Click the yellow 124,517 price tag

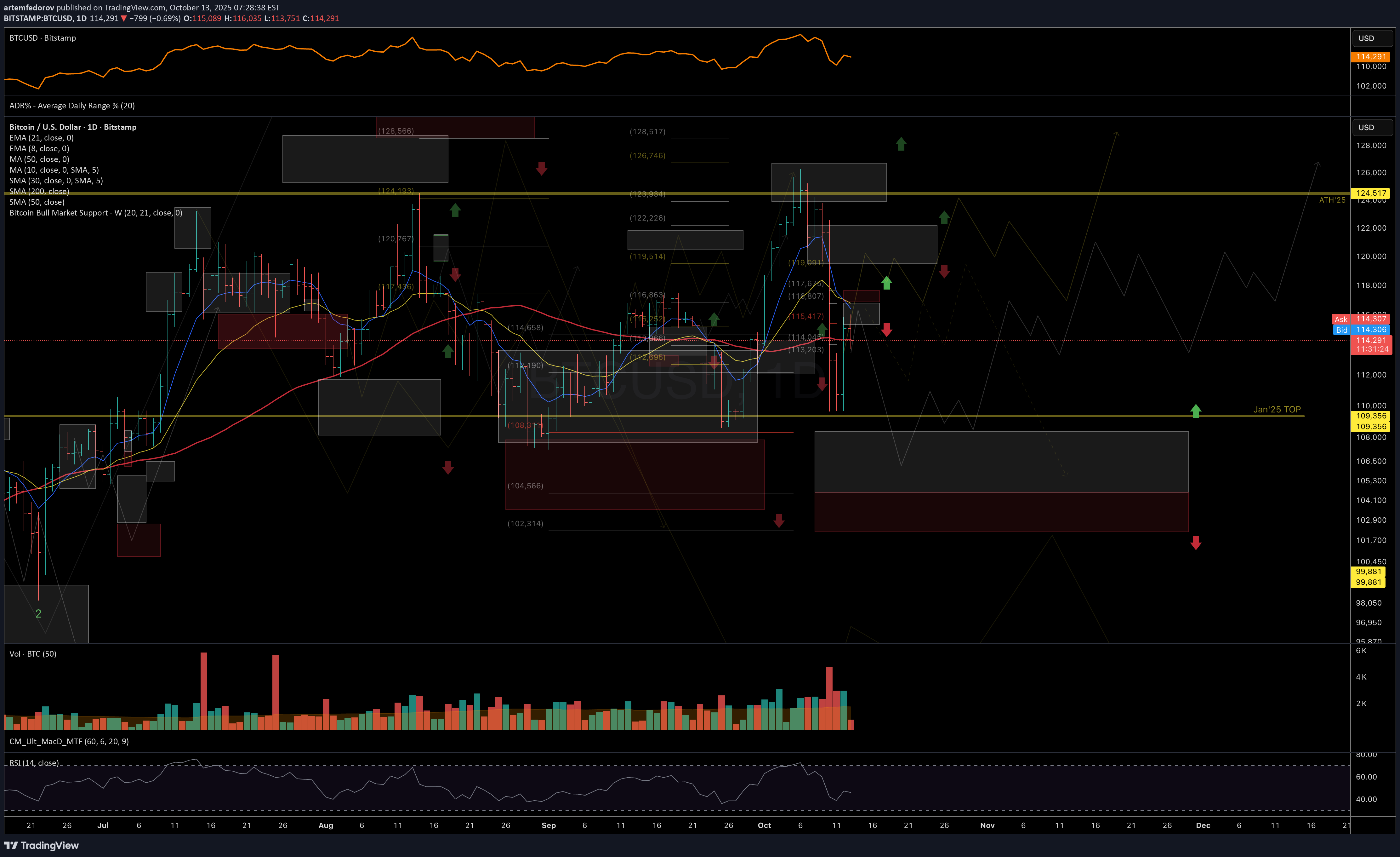tap(1370, 193)
